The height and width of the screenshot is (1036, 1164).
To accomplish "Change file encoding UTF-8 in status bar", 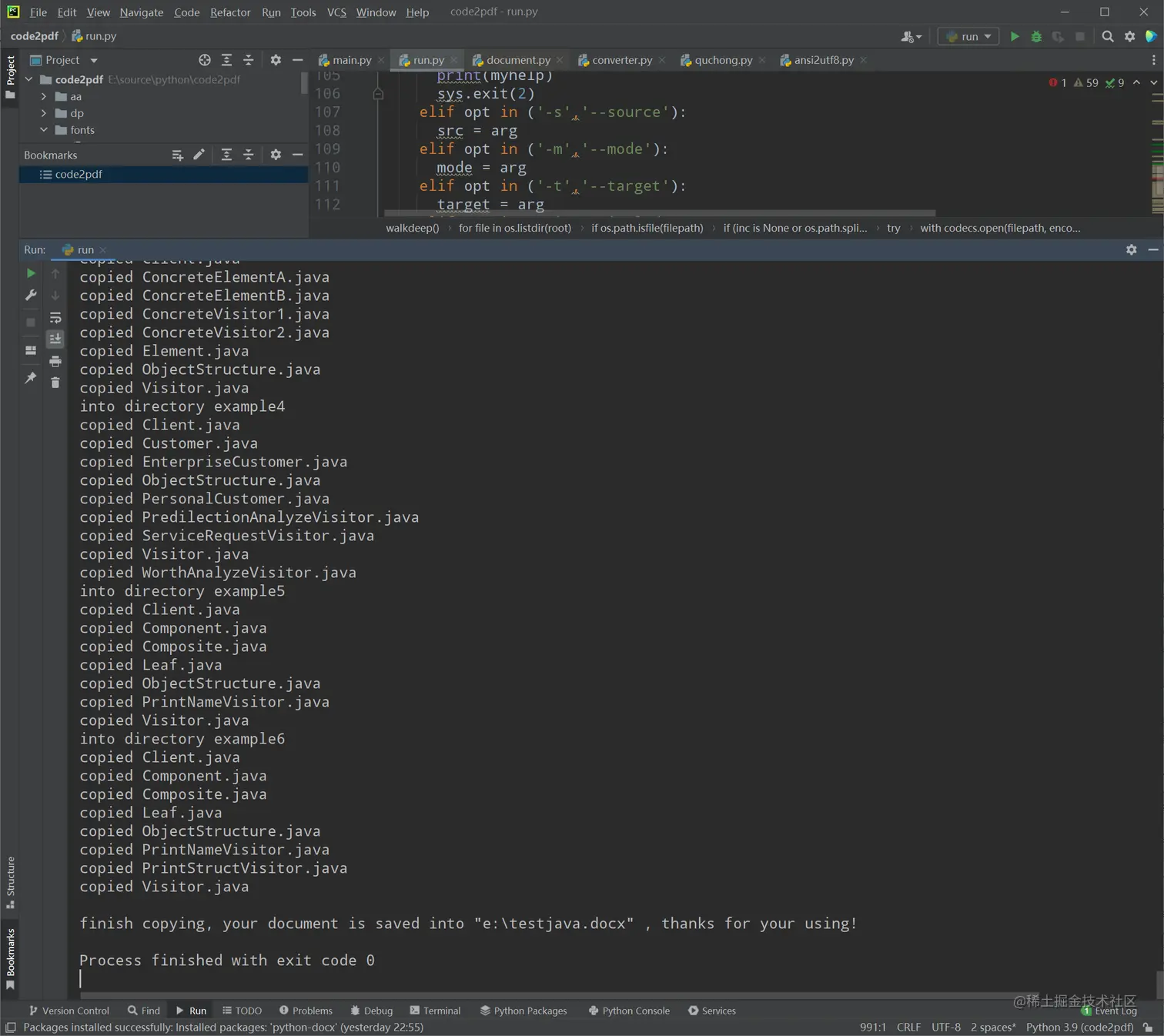I will (x=946, y=1028).
